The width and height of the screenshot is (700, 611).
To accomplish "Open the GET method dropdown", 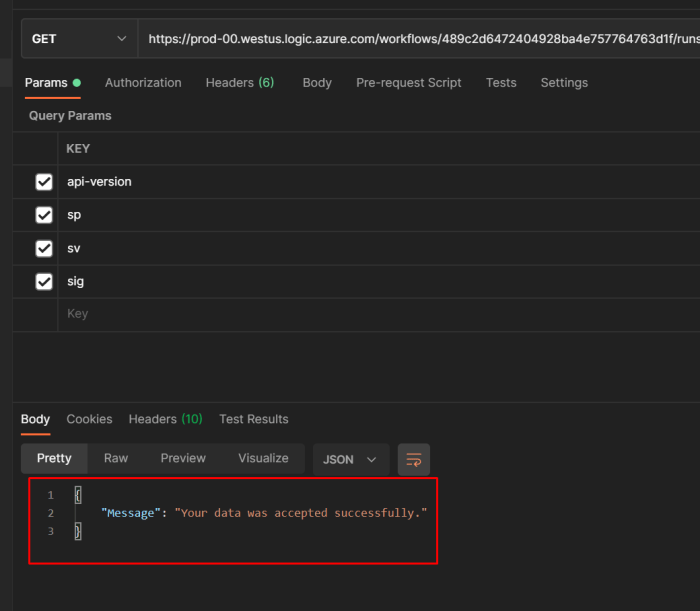I will click(79, 39).
